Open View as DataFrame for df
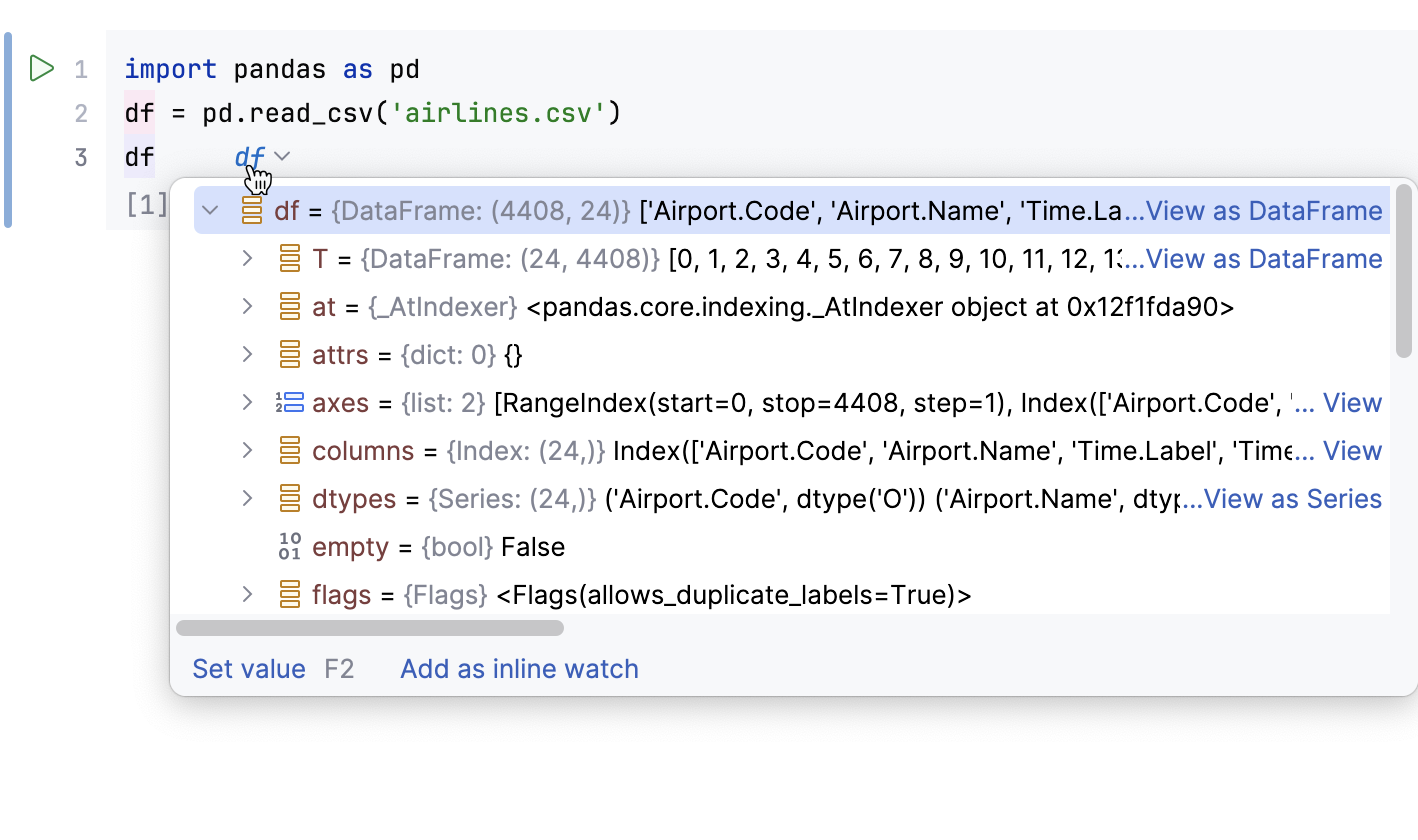This screenshot has height=840, width=1418. pos(1264,210)
